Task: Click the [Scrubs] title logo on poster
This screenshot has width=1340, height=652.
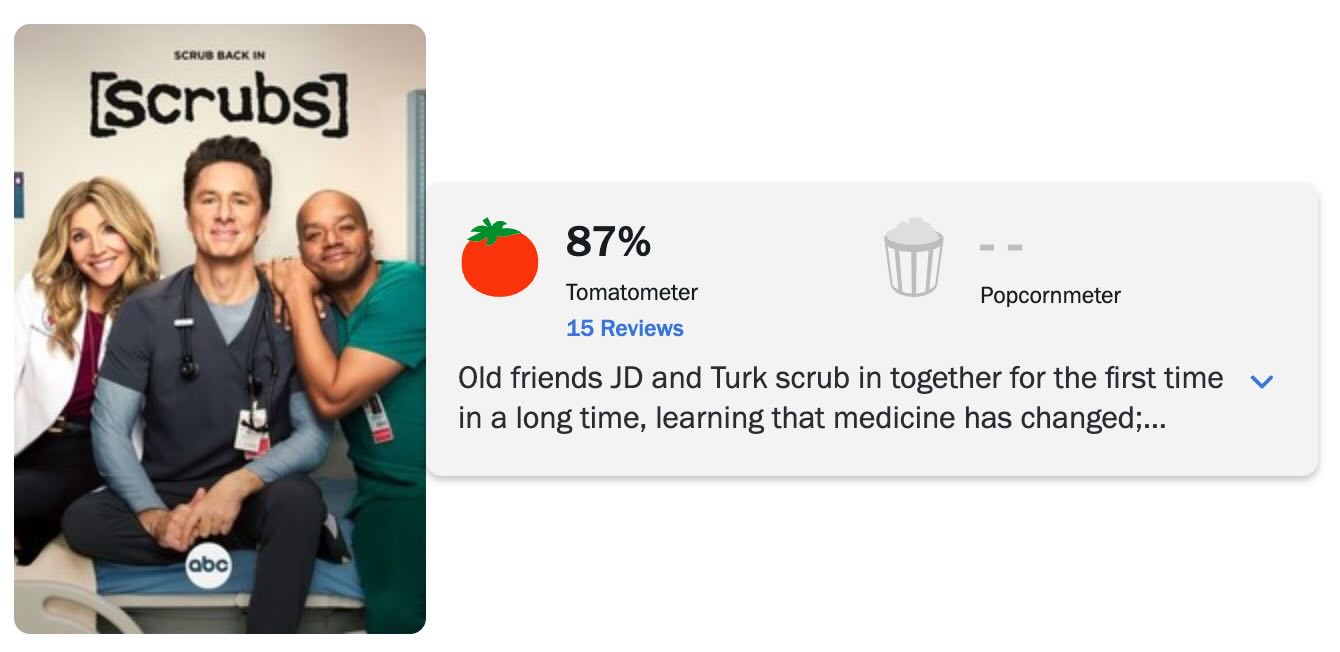Action: (x=219, y=103)
